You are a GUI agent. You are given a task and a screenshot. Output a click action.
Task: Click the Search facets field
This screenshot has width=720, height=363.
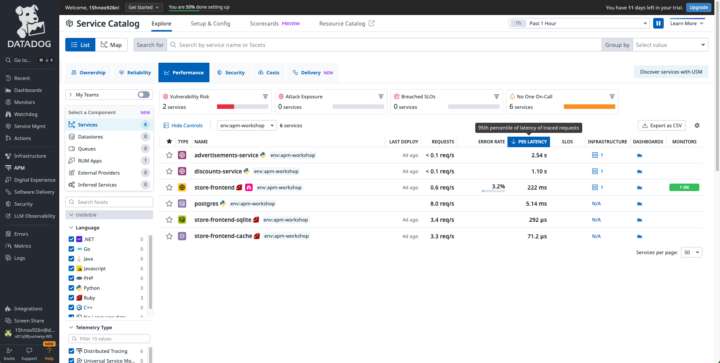point(109,202)
